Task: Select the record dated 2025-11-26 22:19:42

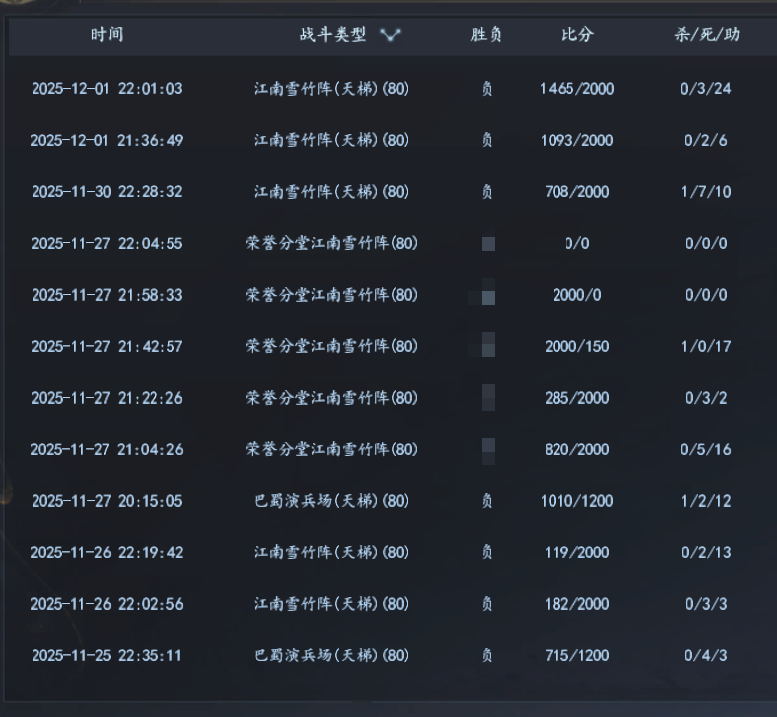Action: click(x=107, y=553)
